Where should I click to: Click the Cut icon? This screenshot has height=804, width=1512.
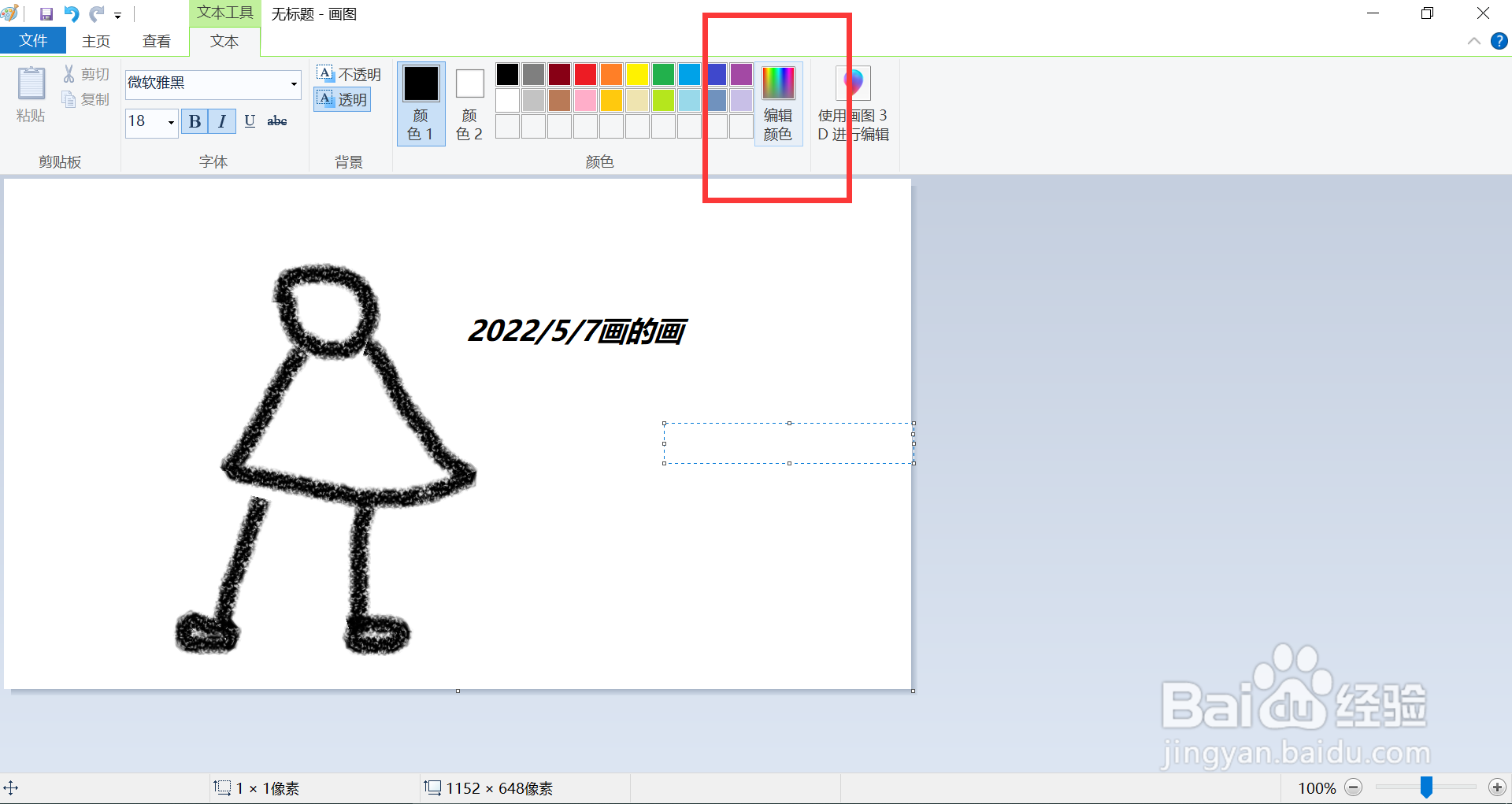pos(69,73)
